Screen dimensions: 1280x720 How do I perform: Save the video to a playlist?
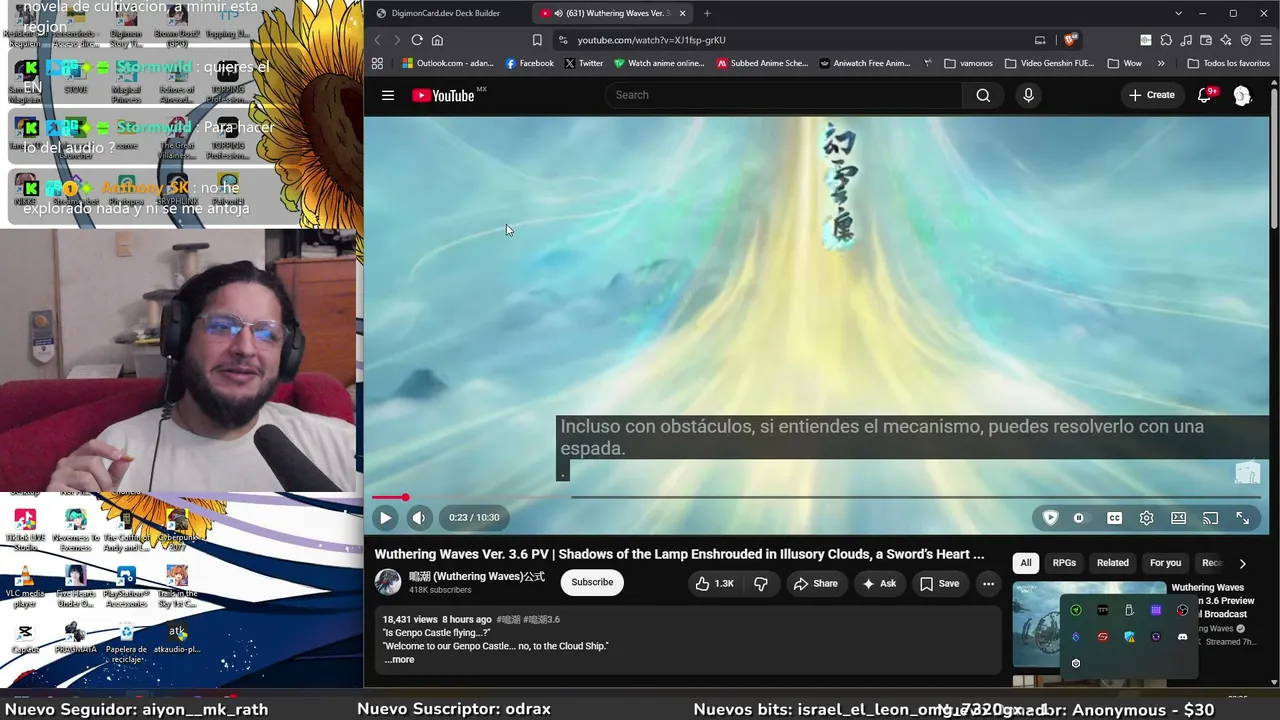coord(939,584)
